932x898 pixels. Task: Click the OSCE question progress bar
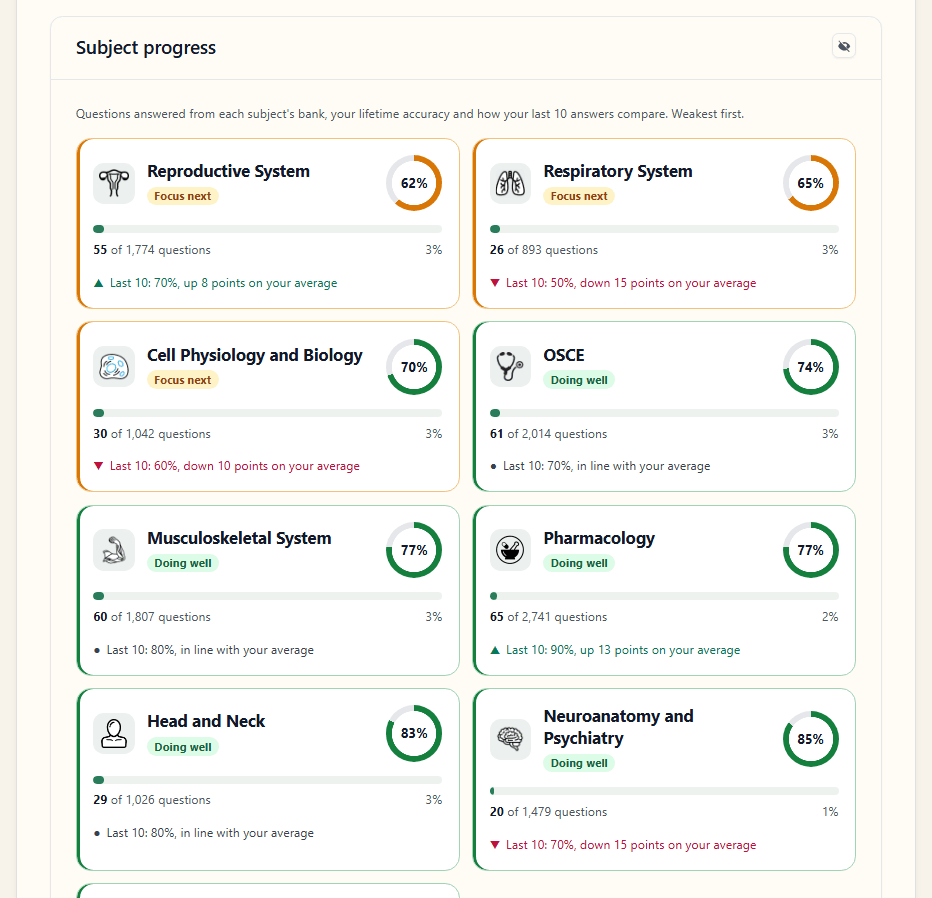pos(664,413)
